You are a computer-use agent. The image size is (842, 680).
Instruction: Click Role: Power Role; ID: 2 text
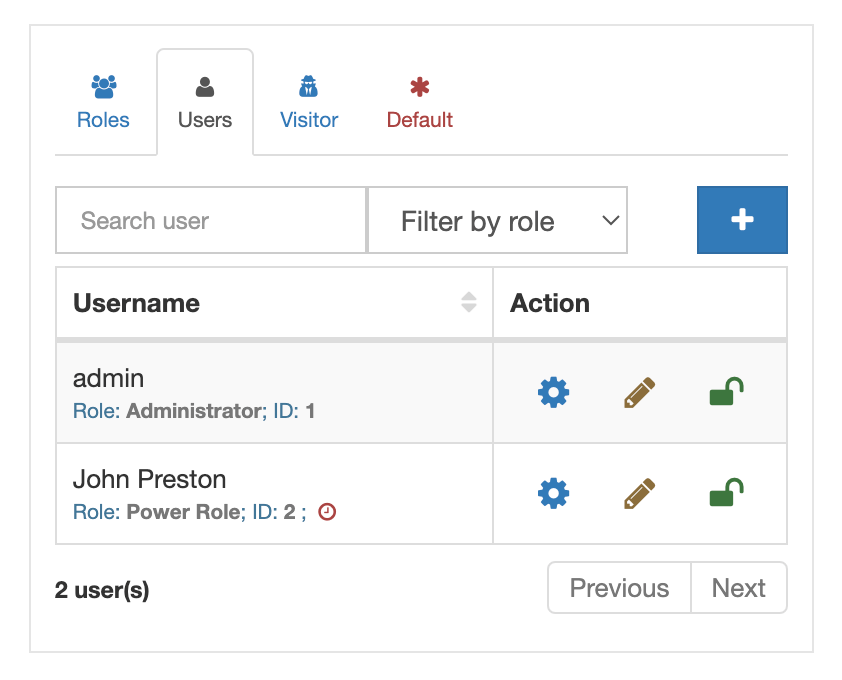pyautogui.click(x=184, y=512)
